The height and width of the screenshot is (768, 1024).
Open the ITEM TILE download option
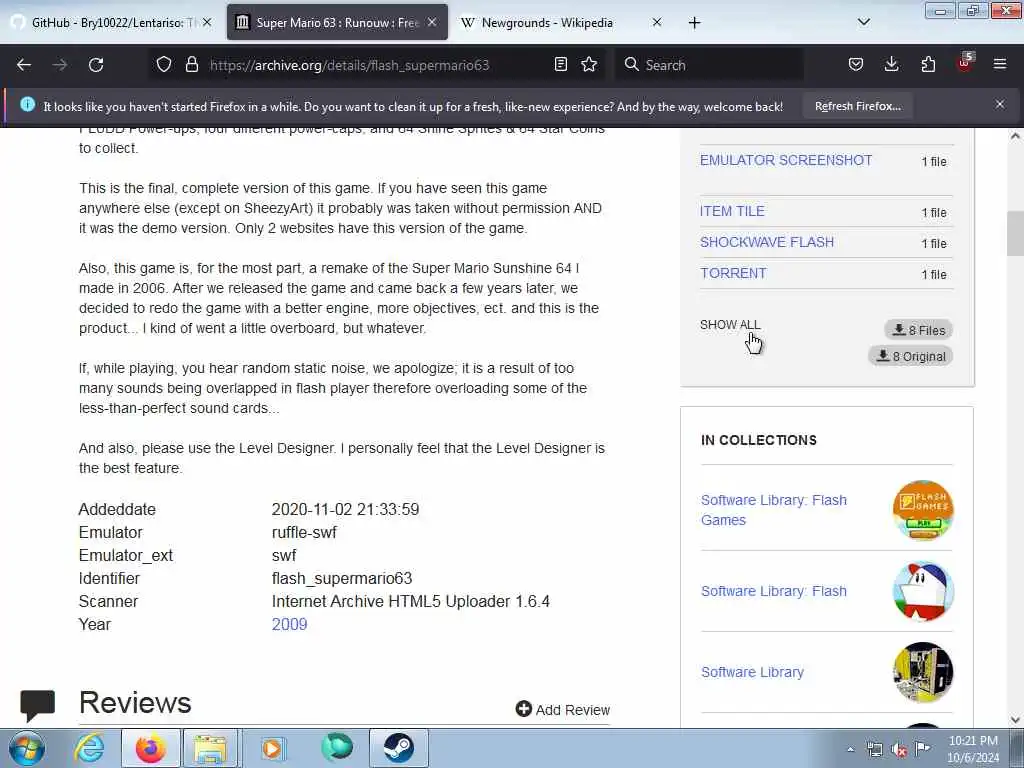732,211
